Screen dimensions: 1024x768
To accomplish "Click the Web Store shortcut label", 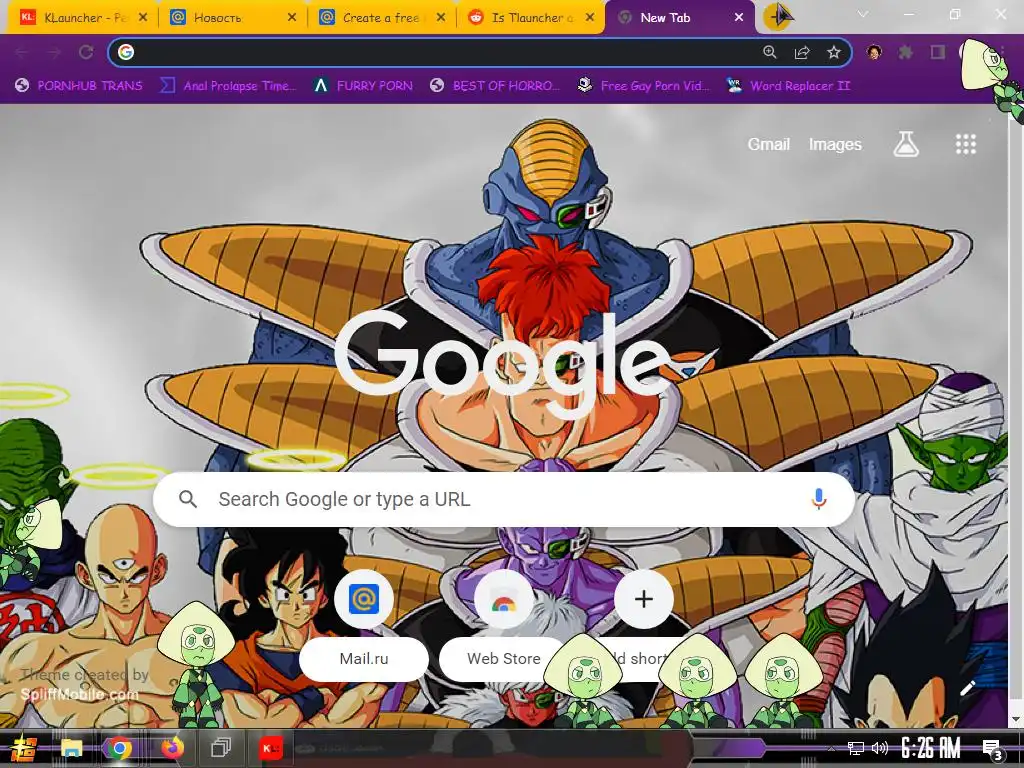I will pos(504,659).
